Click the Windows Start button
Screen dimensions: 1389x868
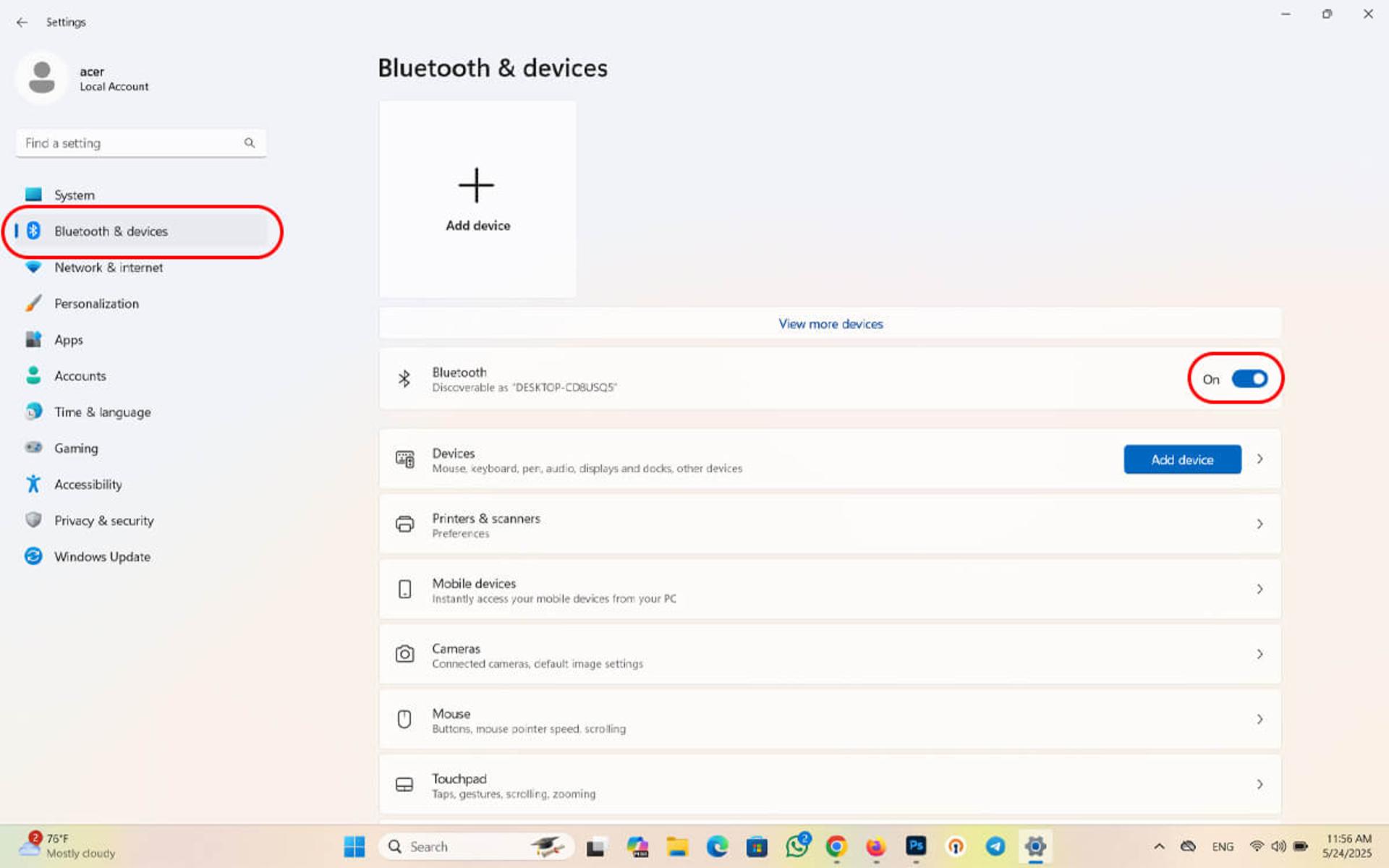(x=354, y=846)
